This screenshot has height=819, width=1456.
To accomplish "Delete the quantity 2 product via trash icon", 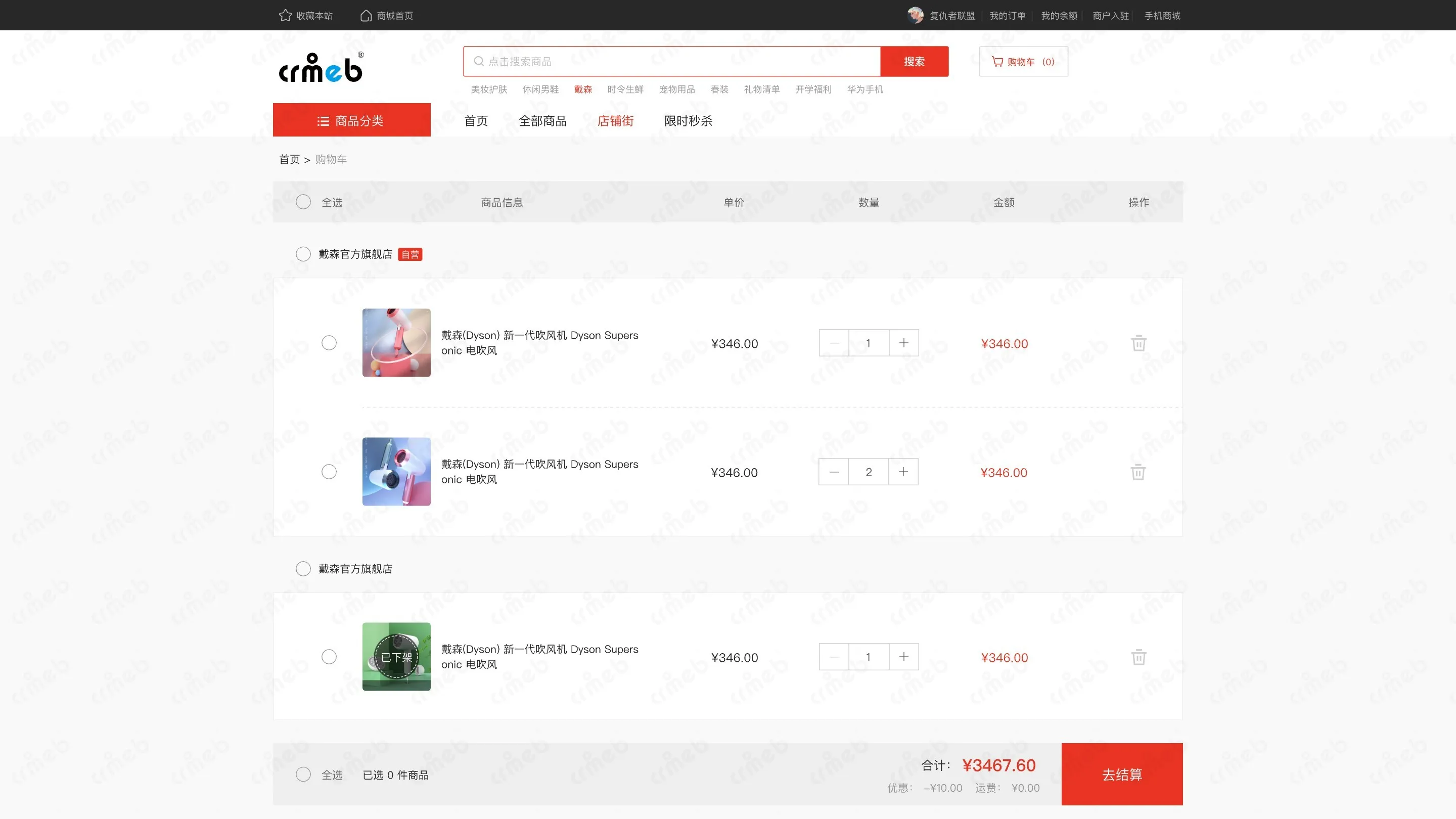I will pos(1139,472).
